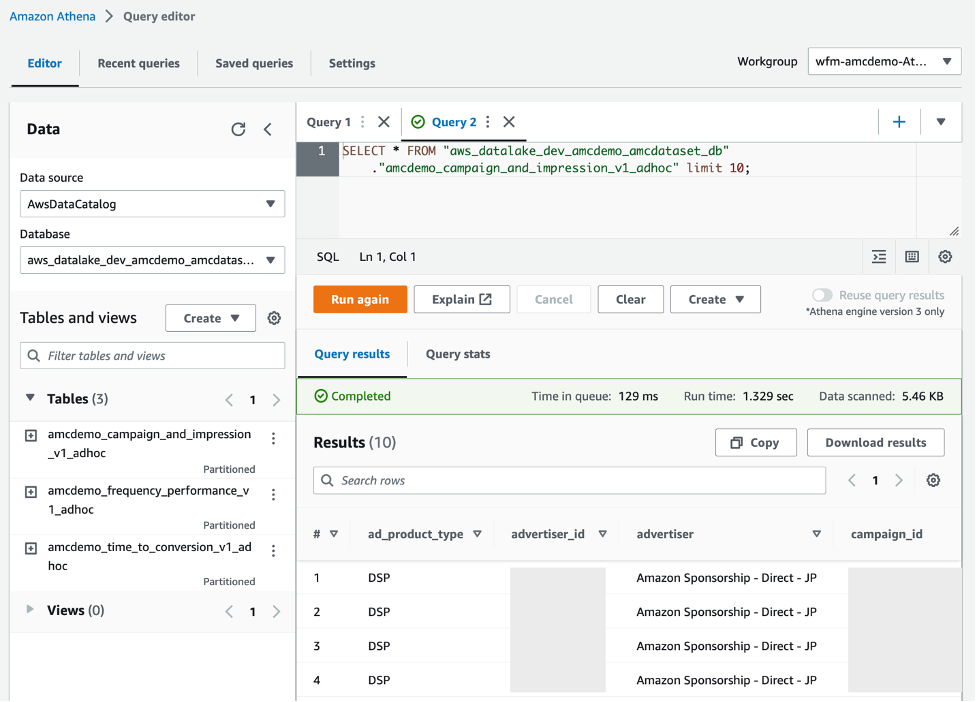Viewport: 977px width, 702px height.
Task: Open Tables and views settings gear
Action: tap(274, 318)
